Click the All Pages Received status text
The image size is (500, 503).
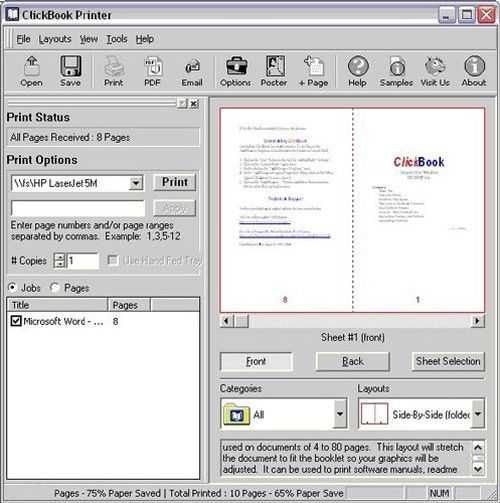tap(70, 137)
